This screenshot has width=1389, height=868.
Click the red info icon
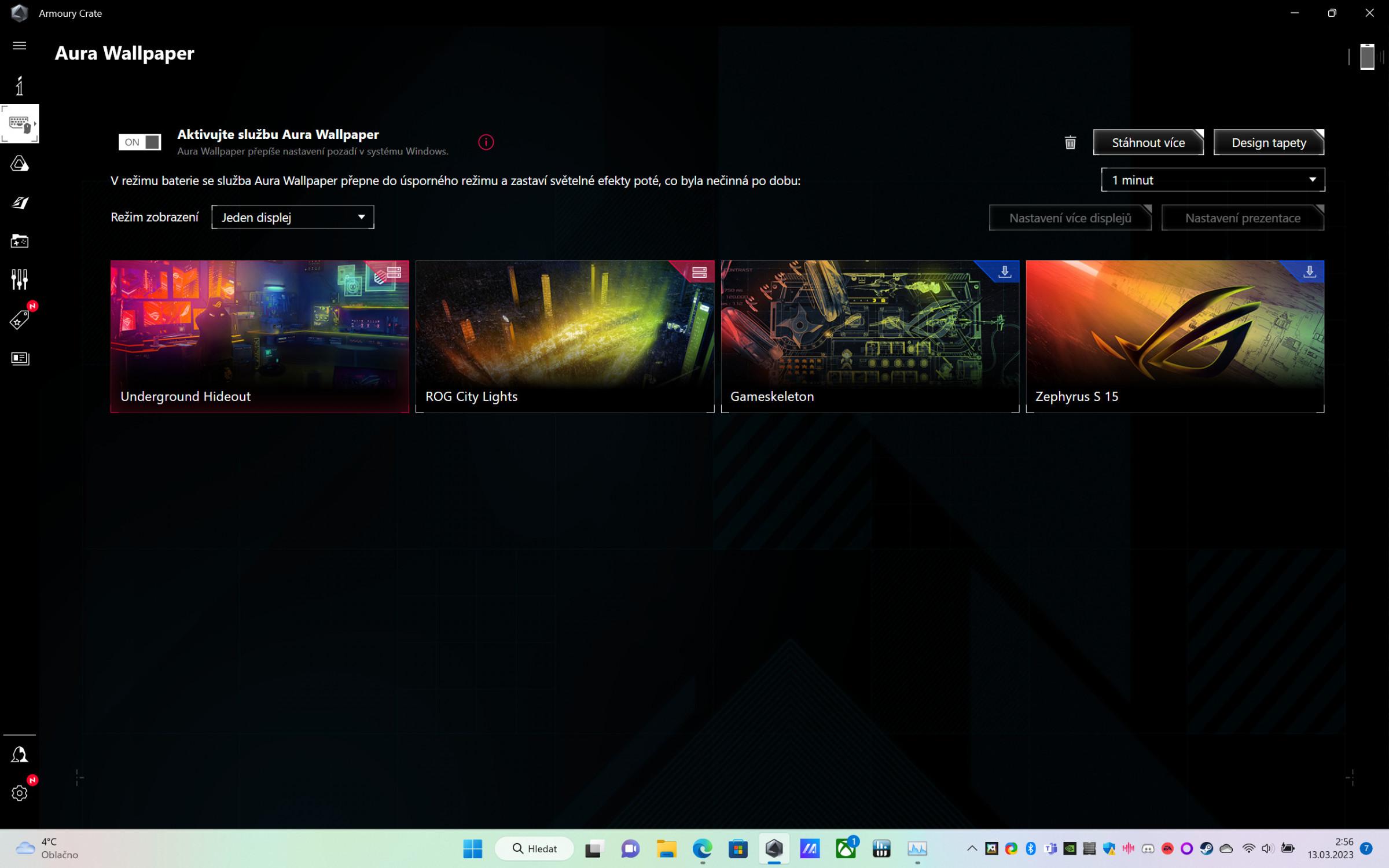coord(486,142)
